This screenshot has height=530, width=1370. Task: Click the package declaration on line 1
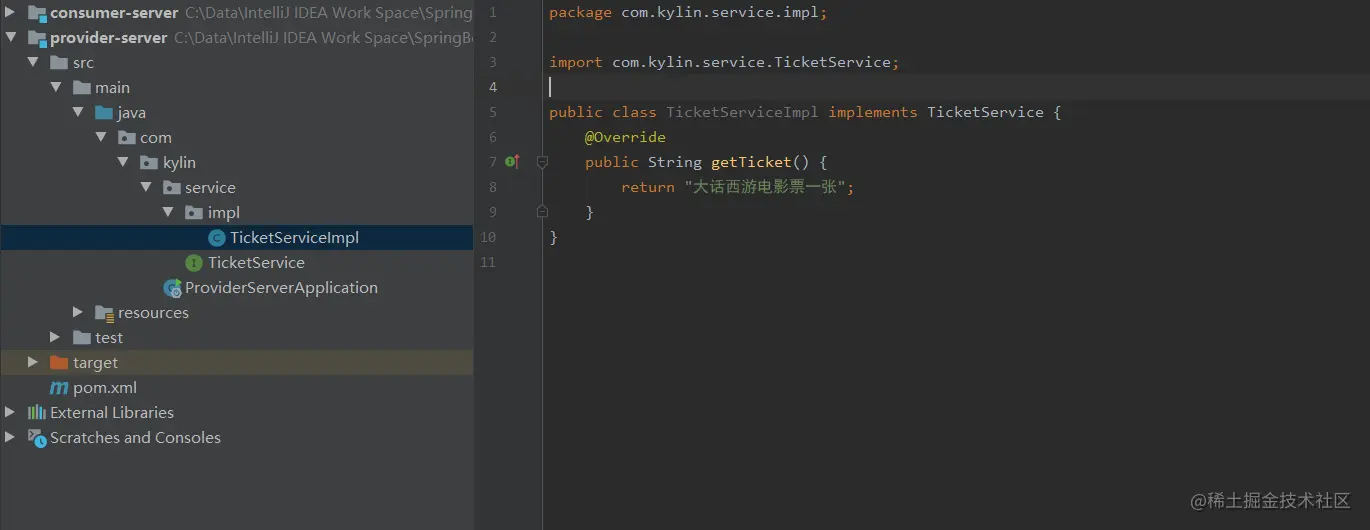(x=688, y=13)
